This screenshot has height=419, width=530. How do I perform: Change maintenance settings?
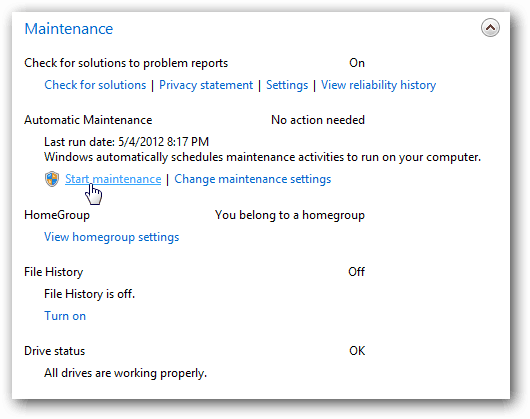pos(252,179)
